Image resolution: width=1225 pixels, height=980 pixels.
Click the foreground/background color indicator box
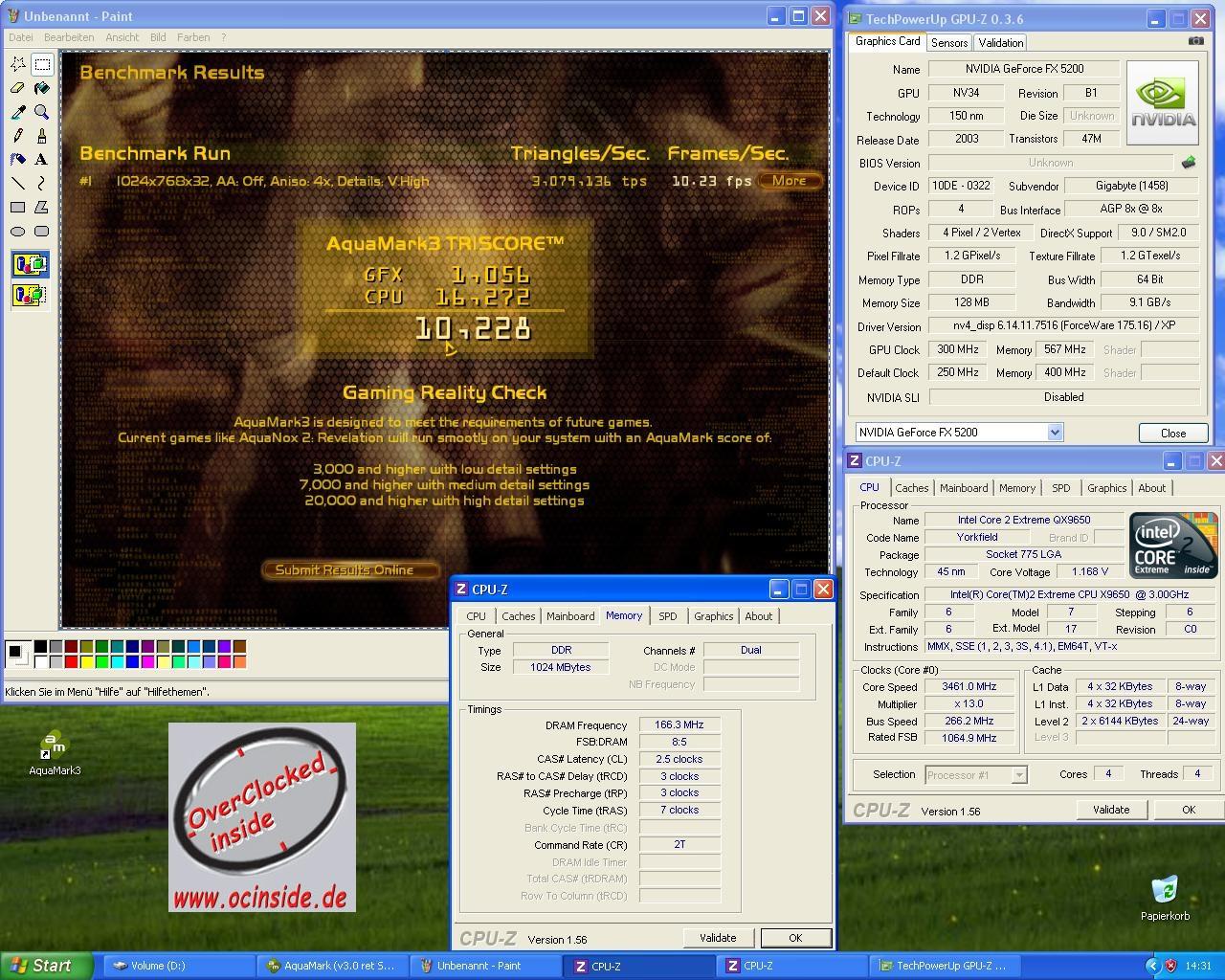17,654
